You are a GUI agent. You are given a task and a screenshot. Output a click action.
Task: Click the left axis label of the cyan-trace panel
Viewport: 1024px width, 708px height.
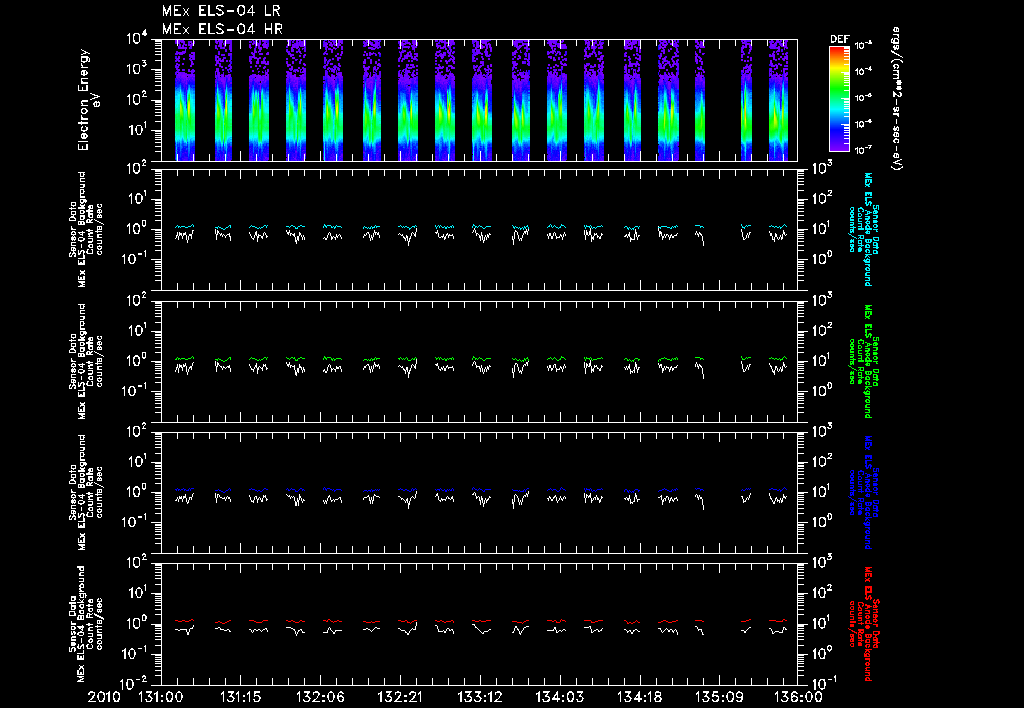point(86,229)
